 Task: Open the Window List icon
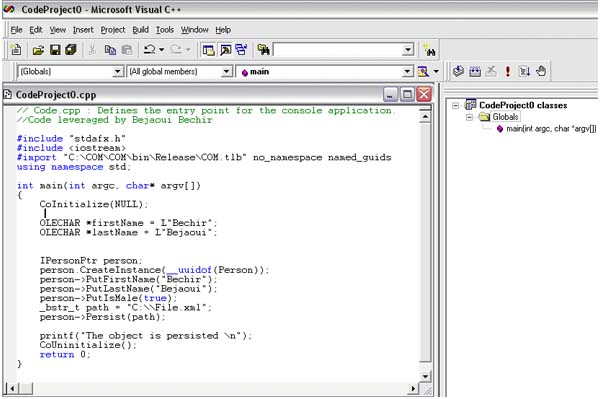click(x=241, y=50)
